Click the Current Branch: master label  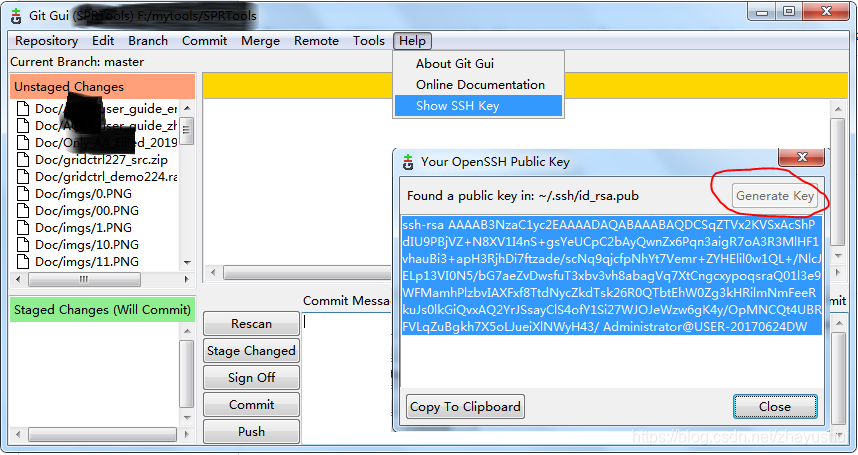click(x=77, y=62)
